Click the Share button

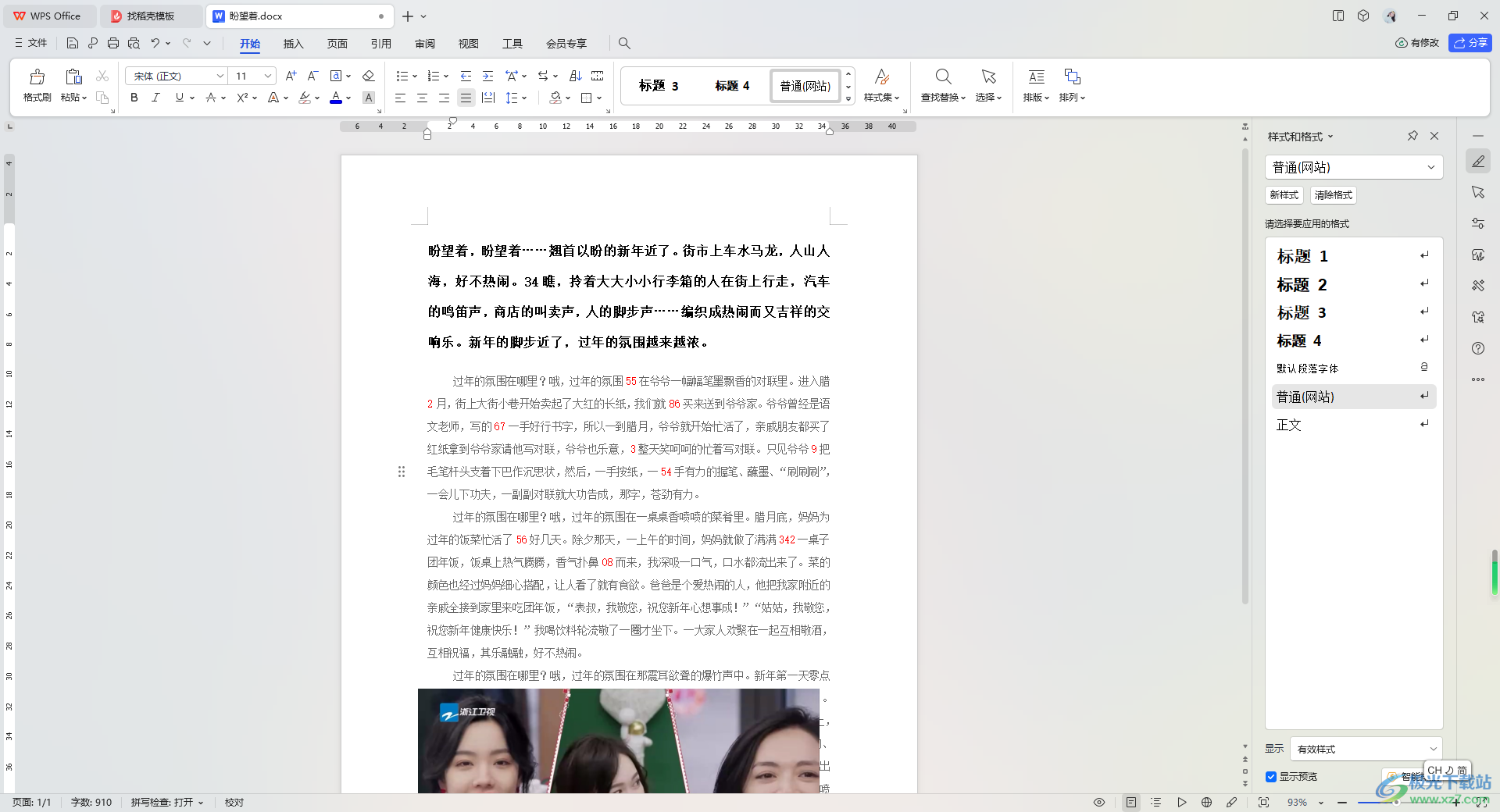coord(1470,43)
